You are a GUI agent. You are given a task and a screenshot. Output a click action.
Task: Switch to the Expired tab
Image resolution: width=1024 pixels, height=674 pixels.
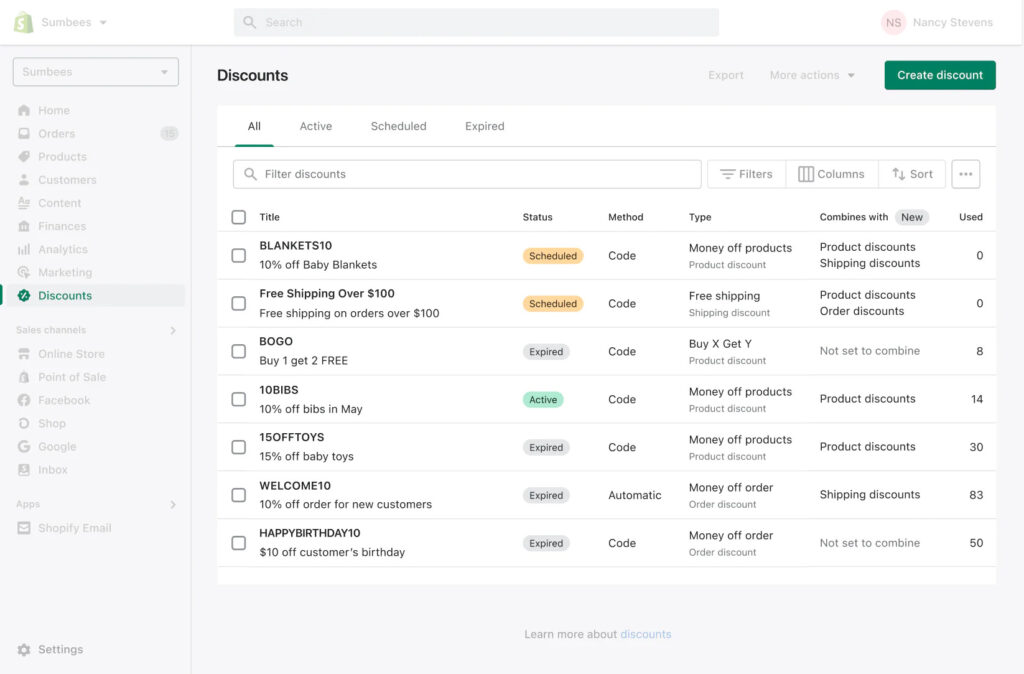484,126
